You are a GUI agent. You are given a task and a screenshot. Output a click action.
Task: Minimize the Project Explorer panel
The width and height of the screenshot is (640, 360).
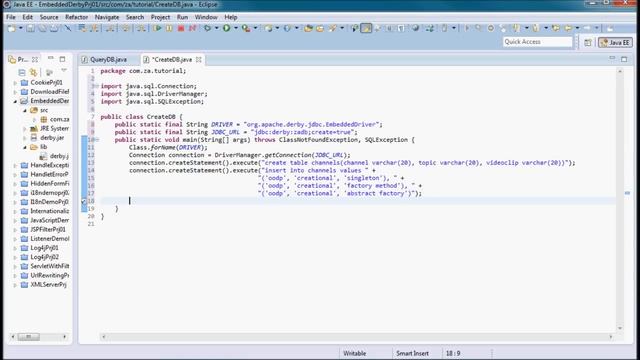51,59
